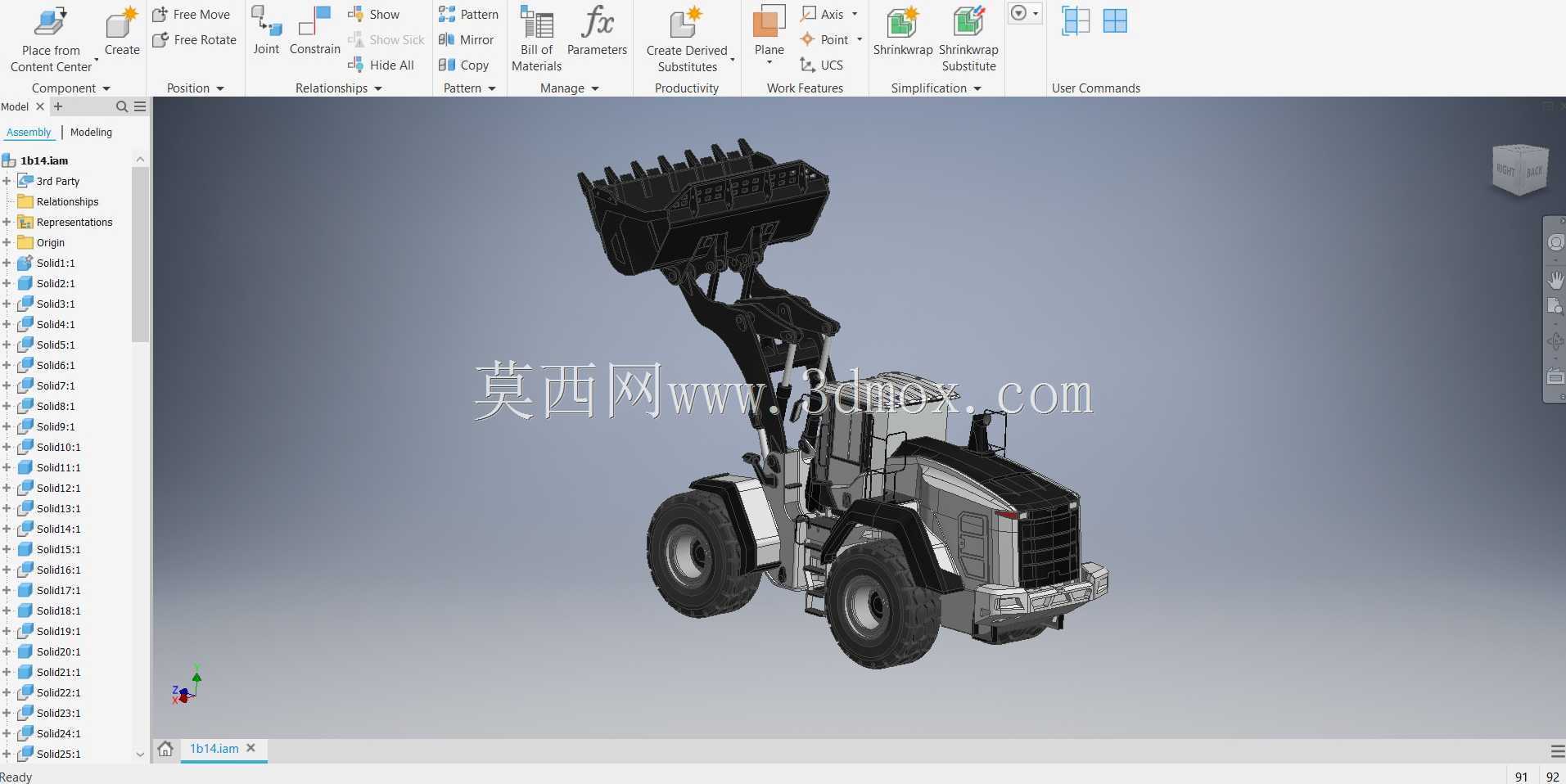Close the 1b14.iam document tab
The width and height of the screenshot is (1566, 784).
coord(251,748)
